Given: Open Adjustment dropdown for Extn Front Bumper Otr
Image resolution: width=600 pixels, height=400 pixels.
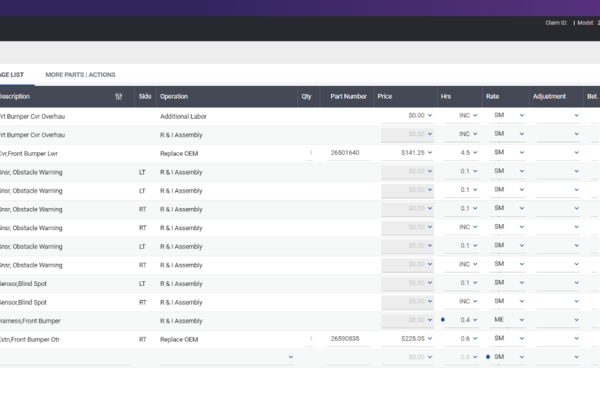Looking at the screenshot, I should click(576, 339).
